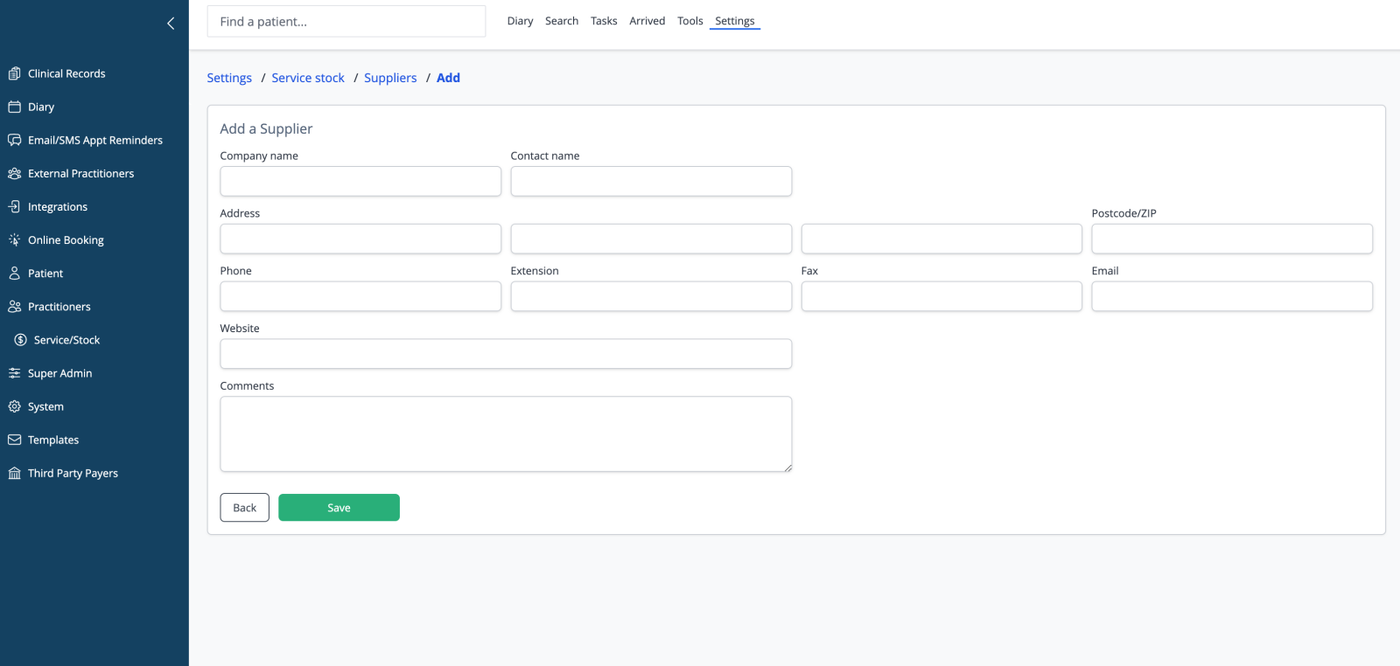
Task: Click the second Address line field
Action: point(651,239)
